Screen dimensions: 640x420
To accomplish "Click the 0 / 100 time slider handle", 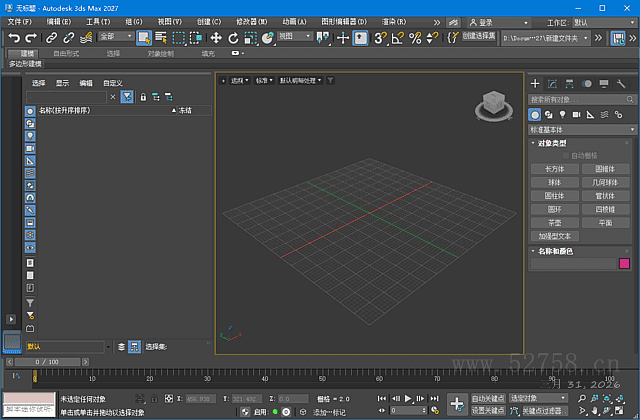I will [x=47, y=362].
